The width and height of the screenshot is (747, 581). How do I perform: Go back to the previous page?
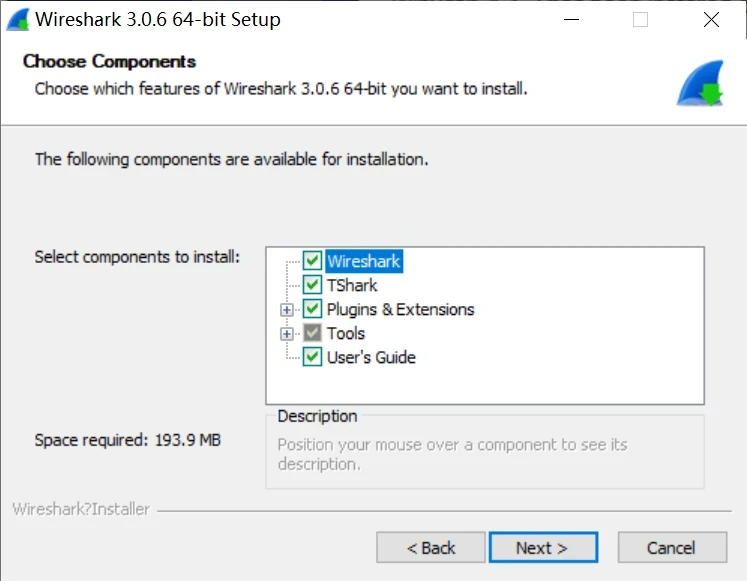[431, 547]
